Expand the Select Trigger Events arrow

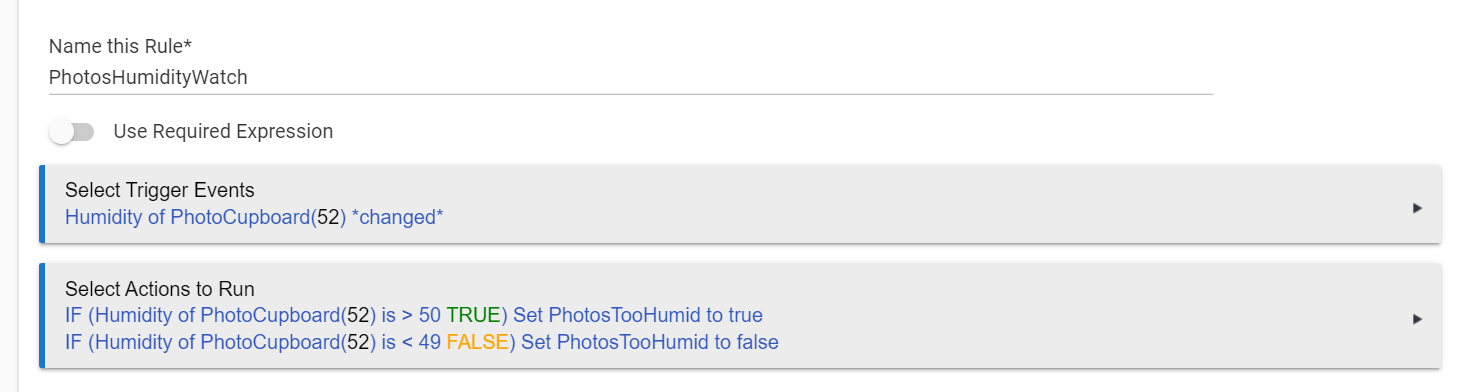coord(1417,208)
